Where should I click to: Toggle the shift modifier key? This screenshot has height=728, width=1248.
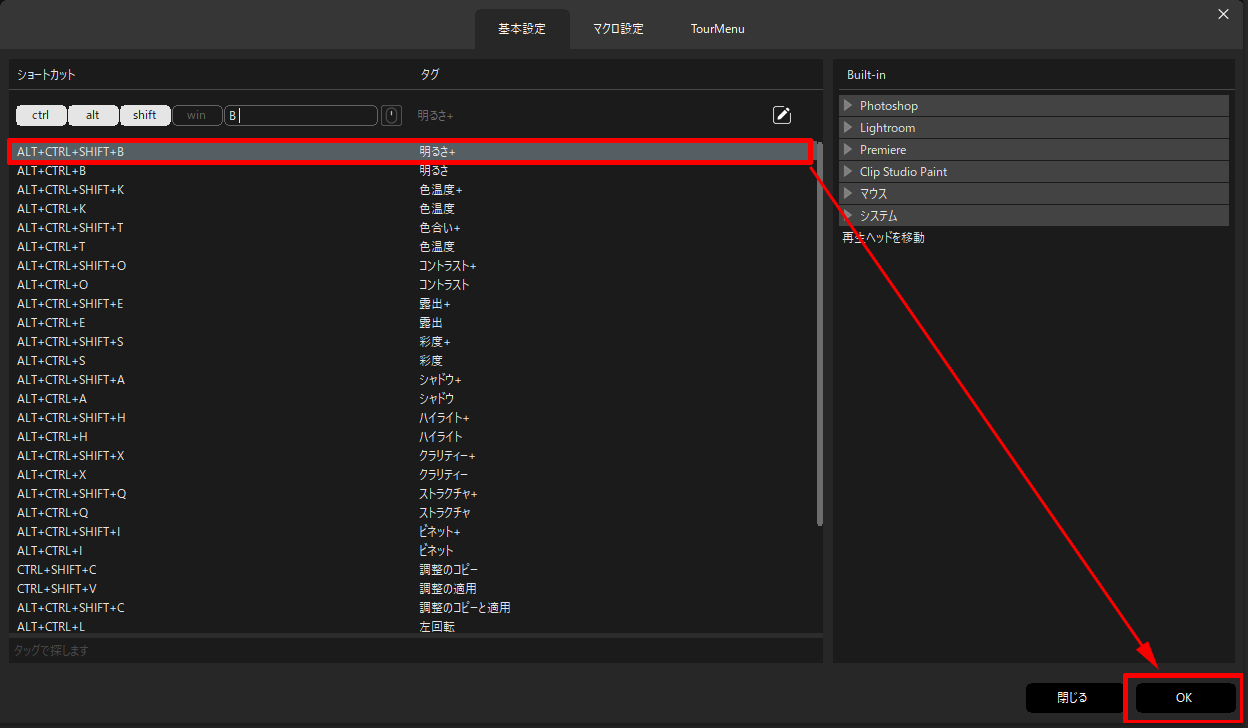pyautogui.click(x=145, y=115)
